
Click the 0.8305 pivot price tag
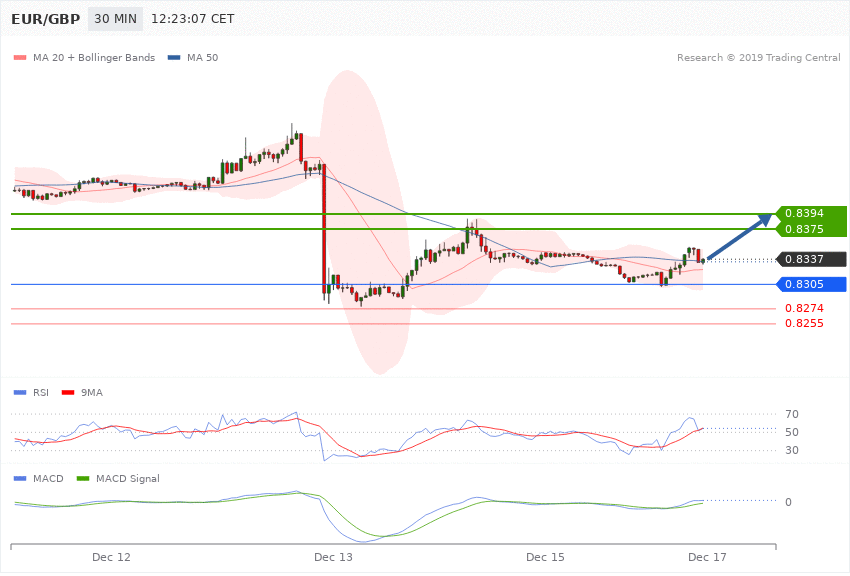point(811,284)
